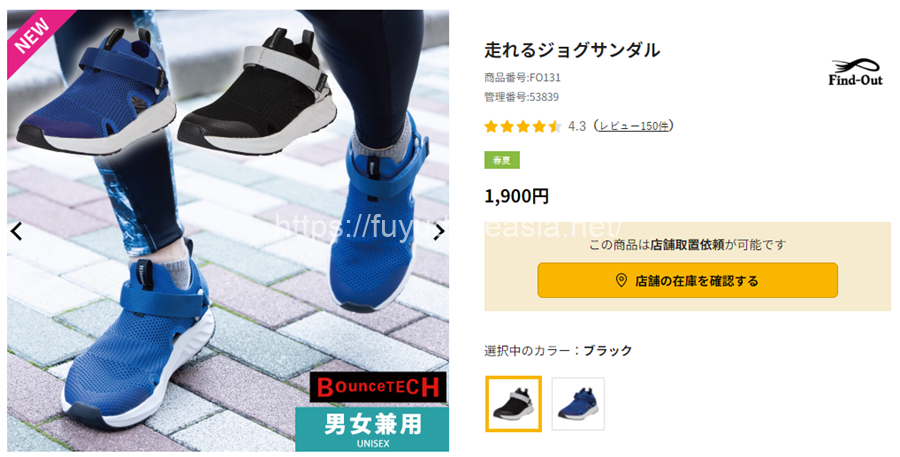Click the star rating icons
The height and width of the screenshot is (457, 900).
coord(522,126)
